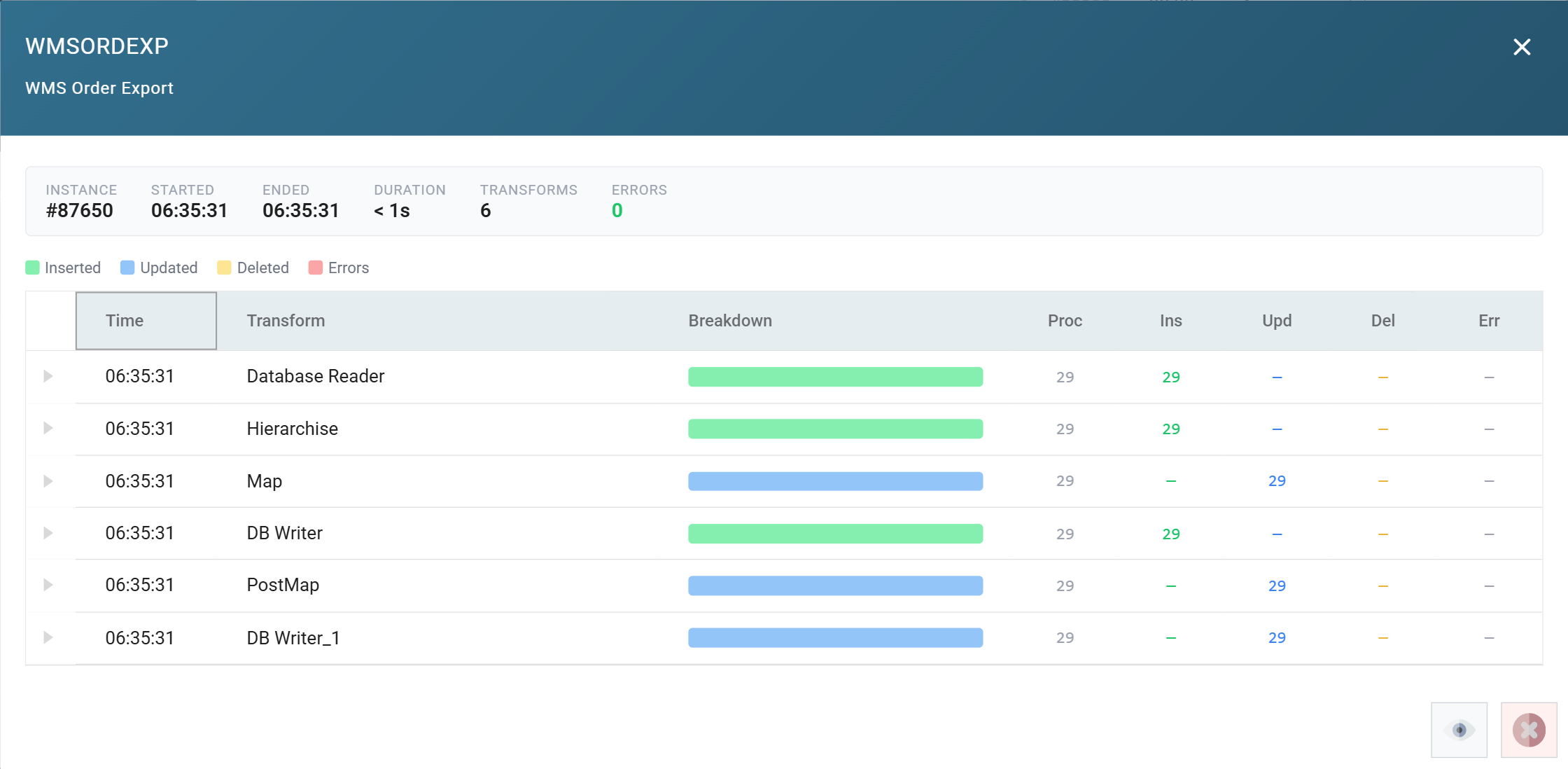The image size is (1568, 769).
Task: Click instance number #87650
Action: 80,211
